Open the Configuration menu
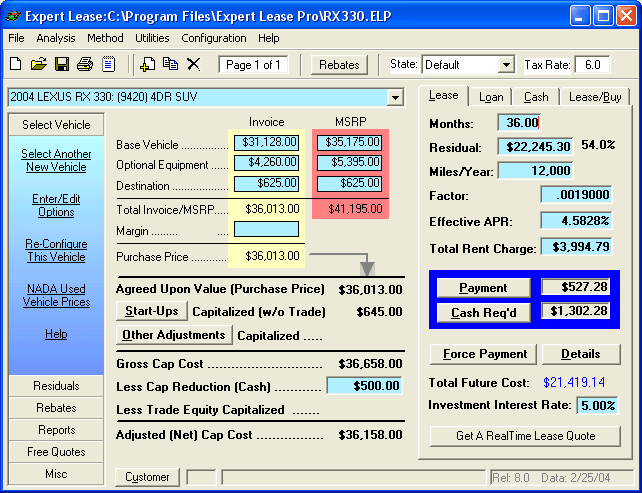 [214, 38]
